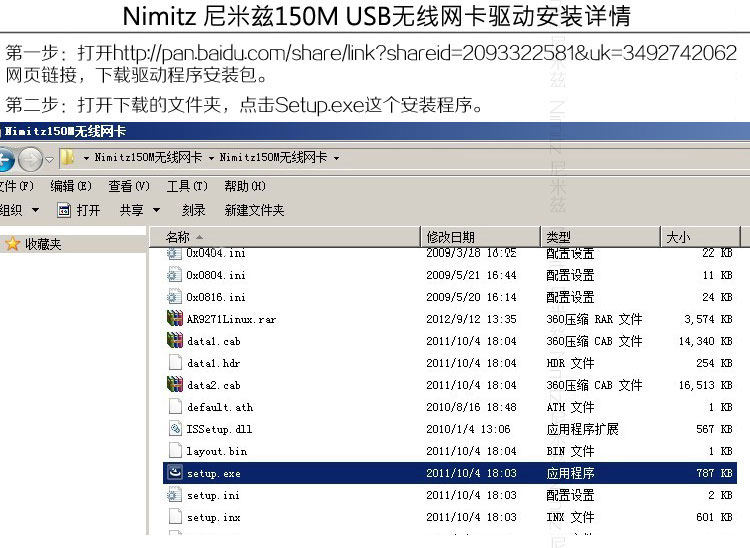Viewport: 750px width, 548px height.
Task: Expand dropdown arrow between the two Nimitz150M breadcrumbs
Action: pos(211,158)
